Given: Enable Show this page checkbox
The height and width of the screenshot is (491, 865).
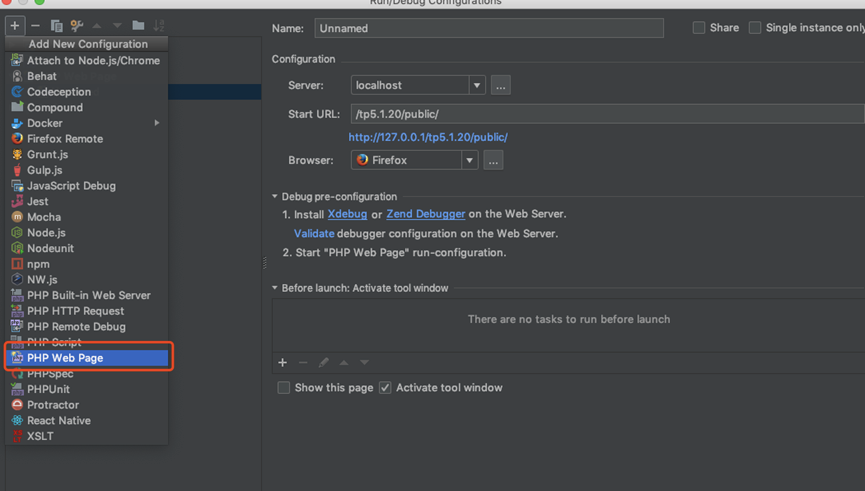Looking at the screenshot, I should (284, 388).
